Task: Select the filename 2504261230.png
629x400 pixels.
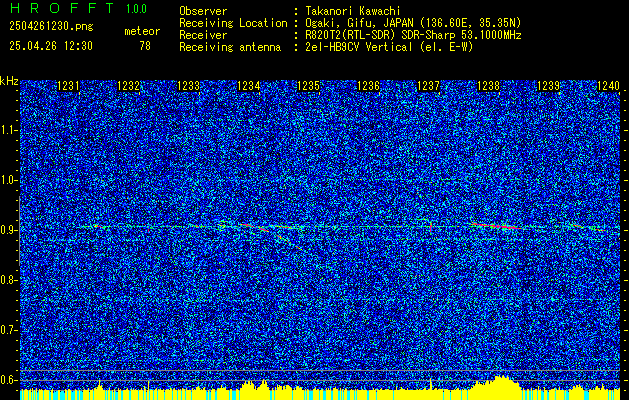Action: pos(51,26)
